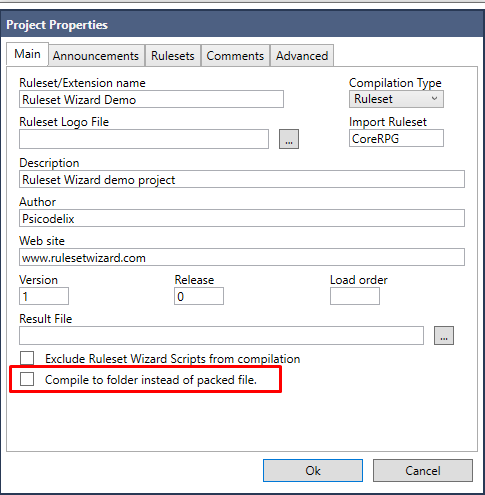Select the Author field containing Psicodelix
Viewport: 485px width, 495px height.
(x=242, y=218)
